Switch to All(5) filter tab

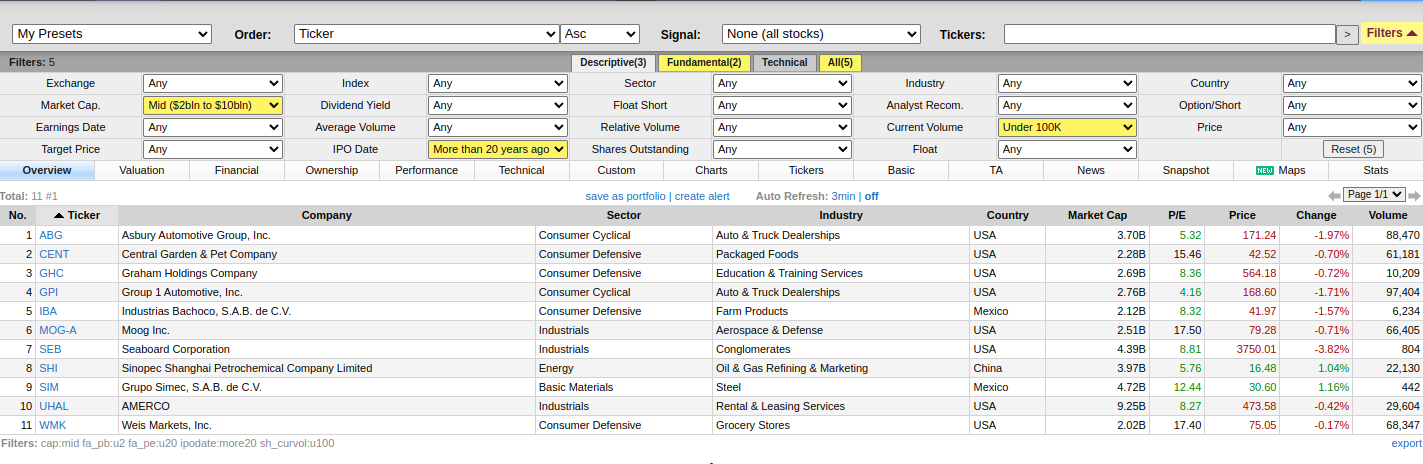click(x=840, y=62)
